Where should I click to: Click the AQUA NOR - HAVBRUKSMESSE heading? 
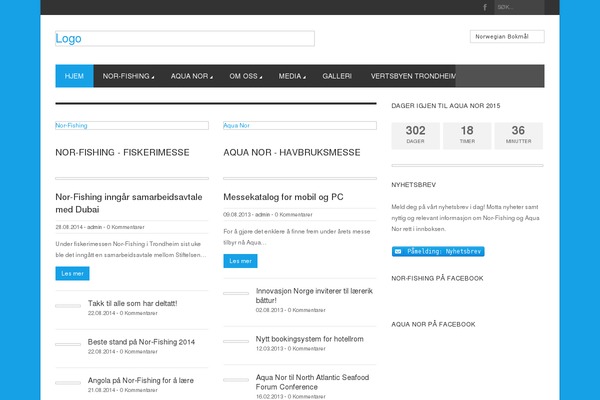292,152
